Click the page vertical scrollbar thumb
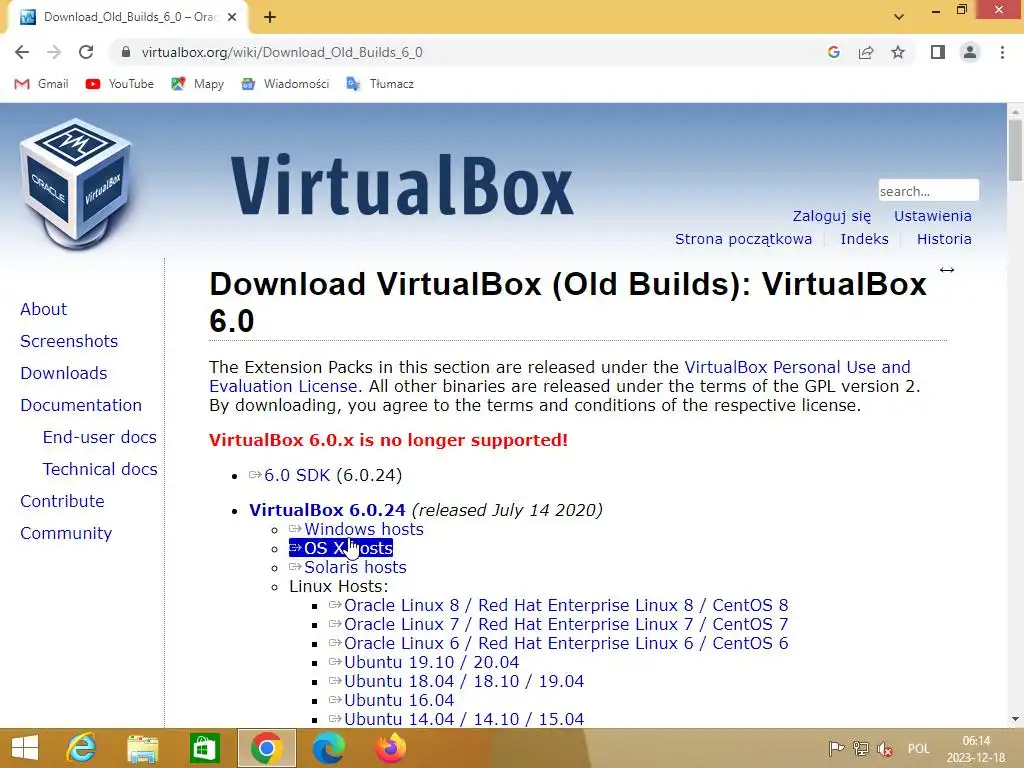 pyautogui.click(x=1015, y=150)
